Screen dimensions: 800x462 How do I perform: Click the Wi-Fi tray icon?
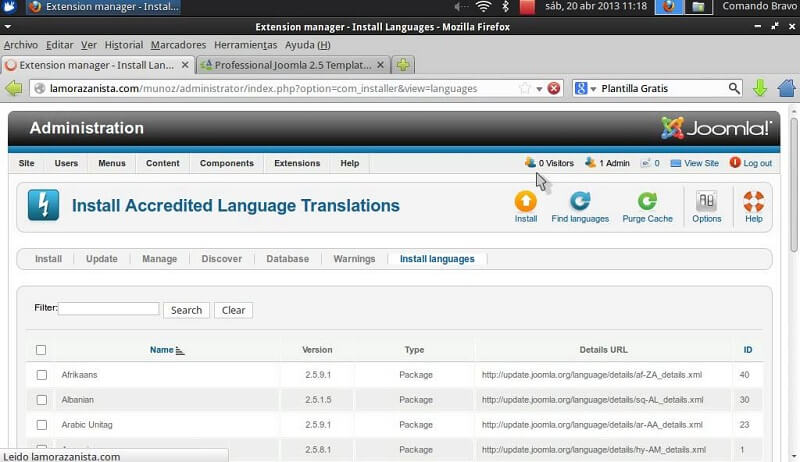tap(483, 6)
